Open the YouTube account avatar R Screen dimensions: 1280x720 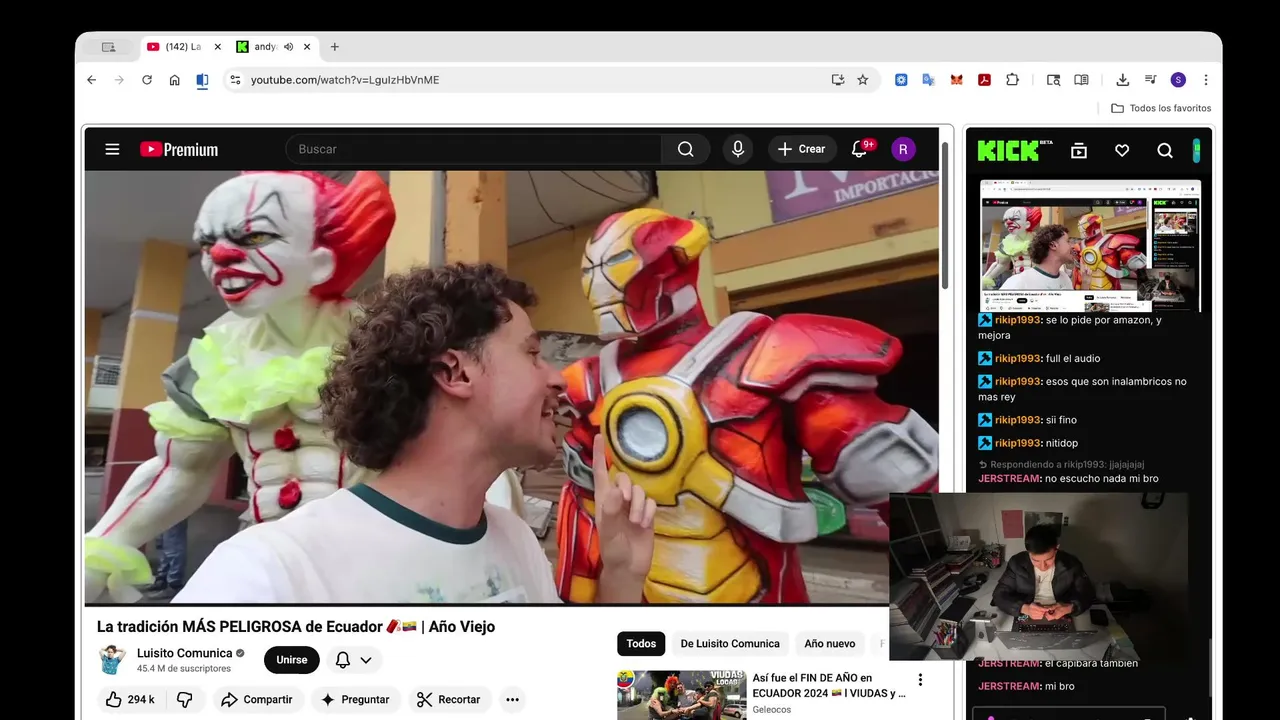(x=903, y=149)
